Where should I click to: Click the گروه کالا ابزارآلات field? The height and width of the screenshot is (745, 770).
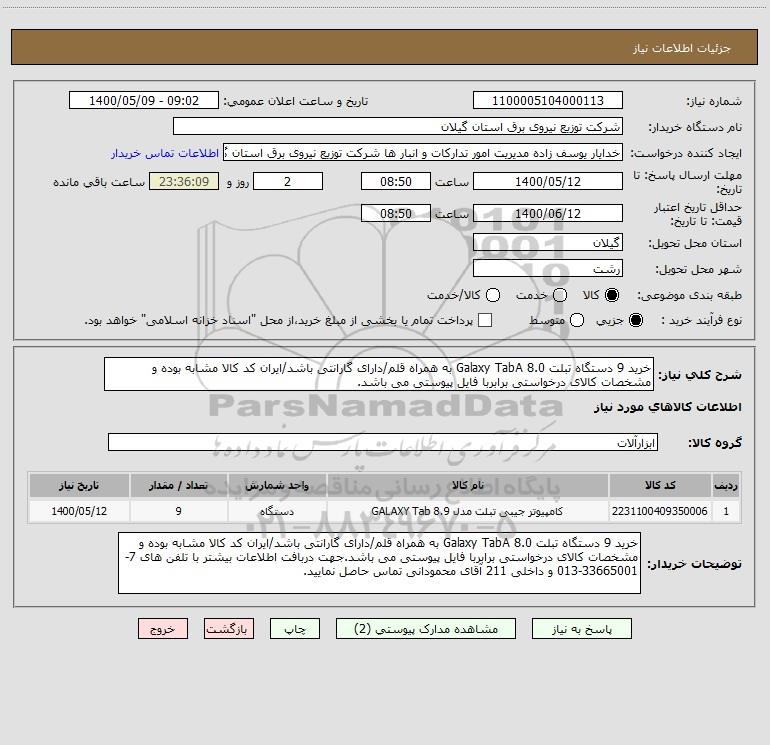(x=383, y=442)
